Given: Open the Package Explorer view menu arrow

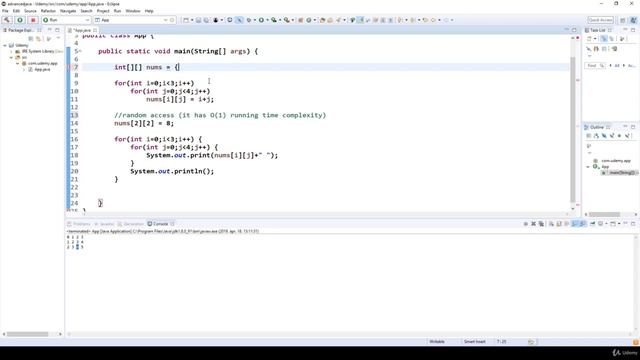Looking at the screenshot, I should (58, 38).
